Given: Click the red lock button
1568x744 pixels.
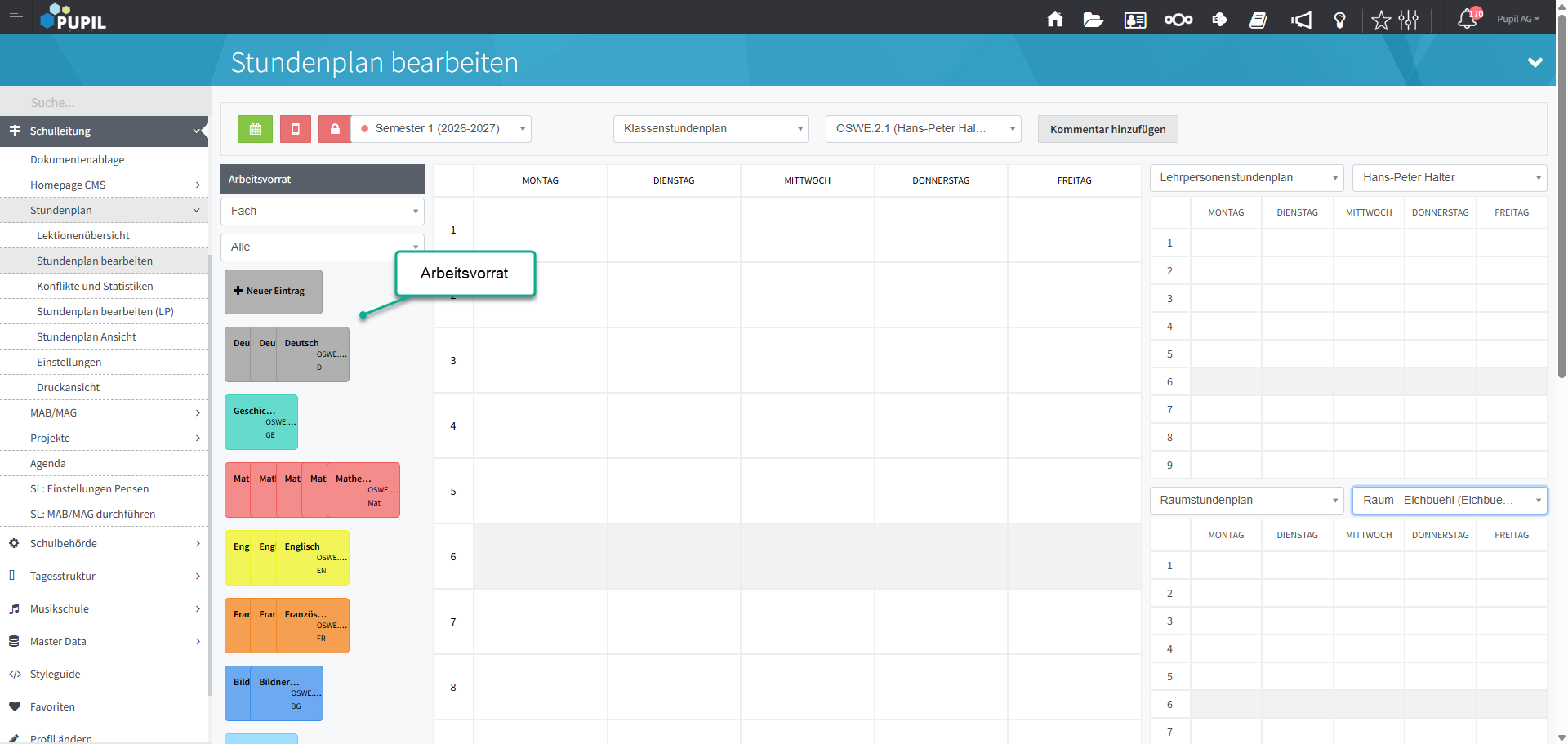Looking at the screenshot, I should point(335,129).
